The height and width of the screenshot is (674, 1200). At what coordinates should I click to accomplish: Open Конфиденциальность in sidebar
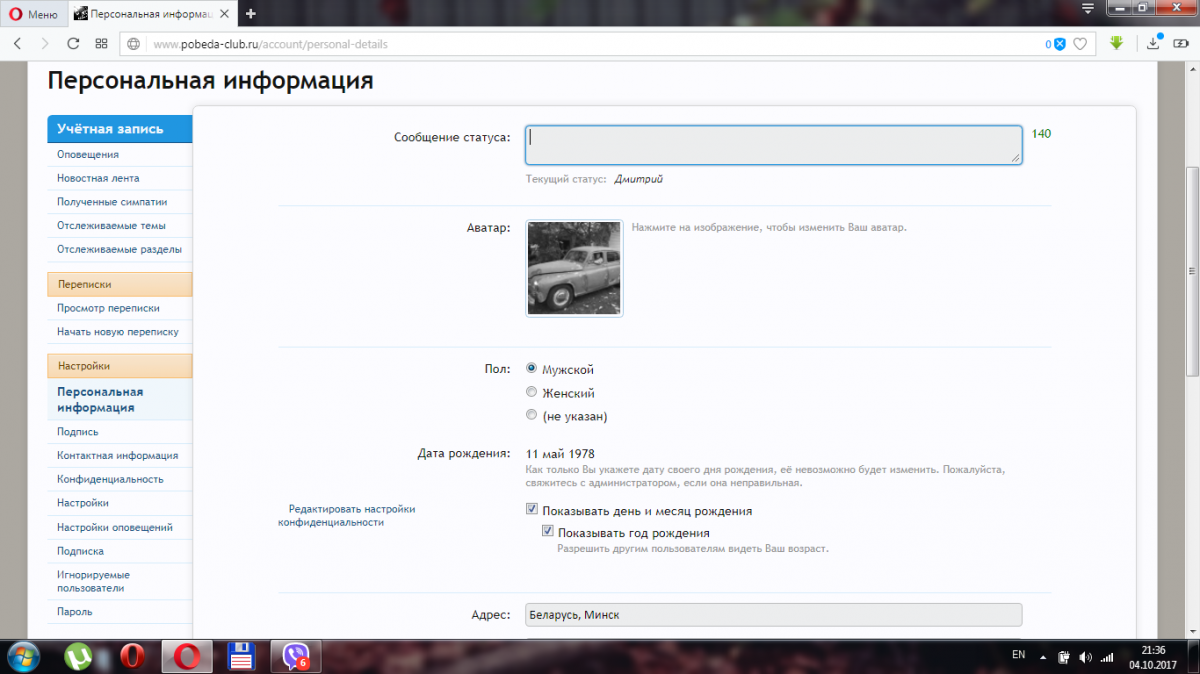(110, 480)
